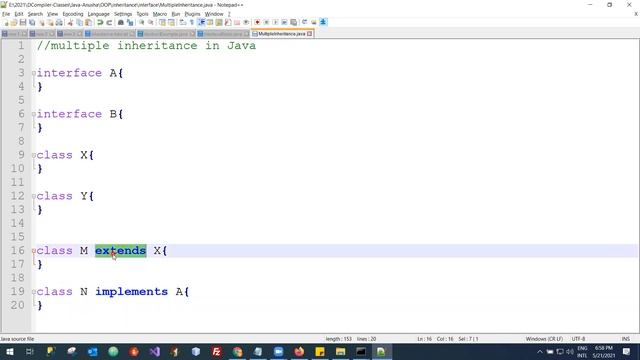
Task: Click line number 15 in the margin
Action: coord(18,237)
